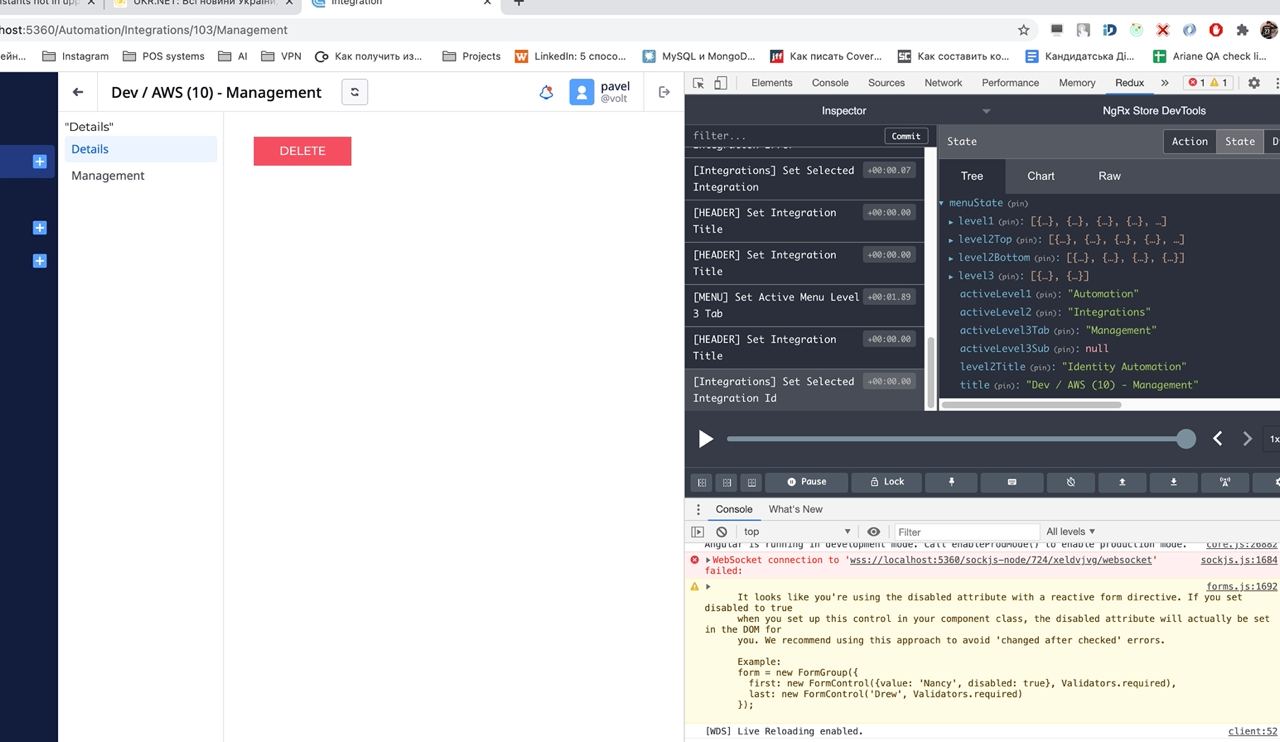Open the POS systems bookmark folder

tap(163, 56)
